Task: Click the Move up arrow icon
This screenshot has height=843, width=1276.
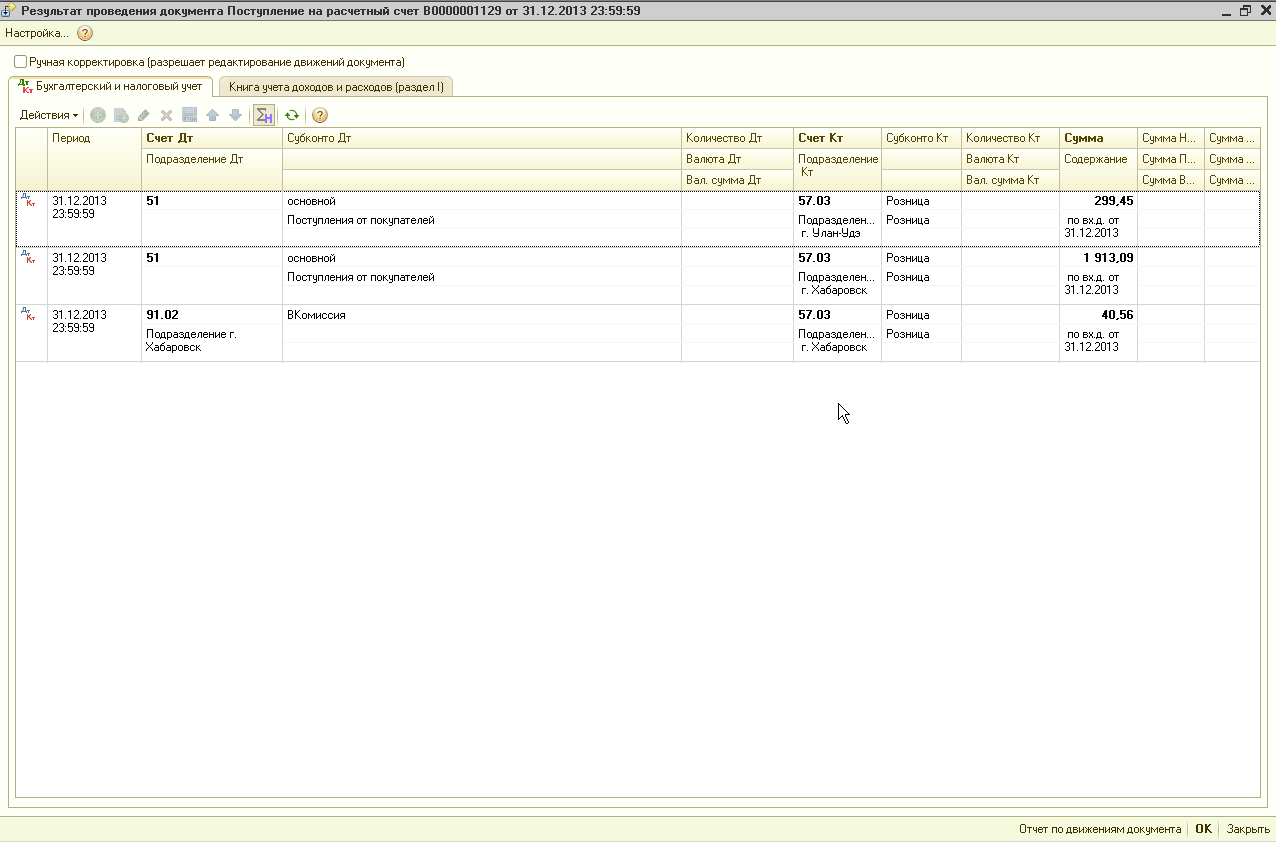Action: pos(212,115)
